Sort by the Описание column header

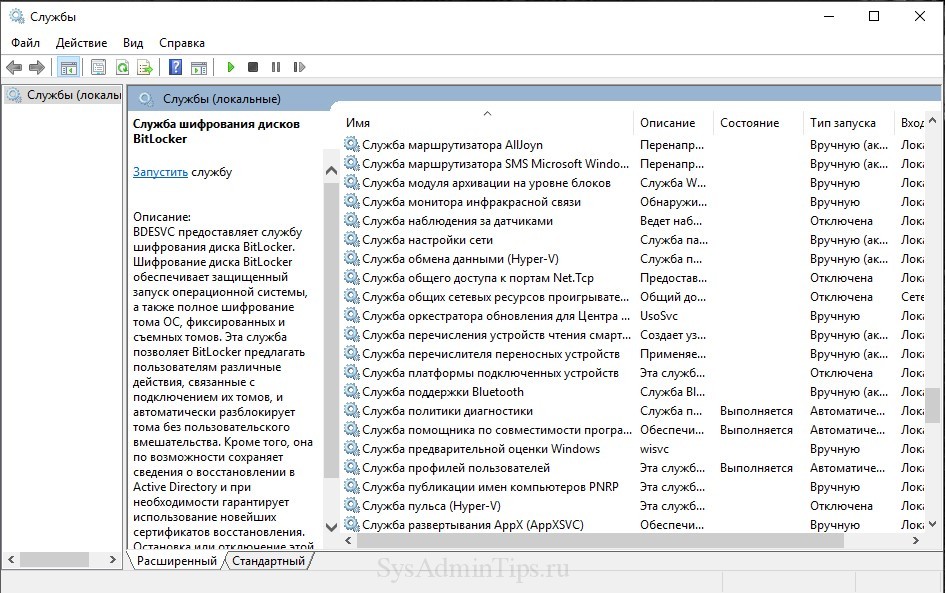(x=673, y=122)
